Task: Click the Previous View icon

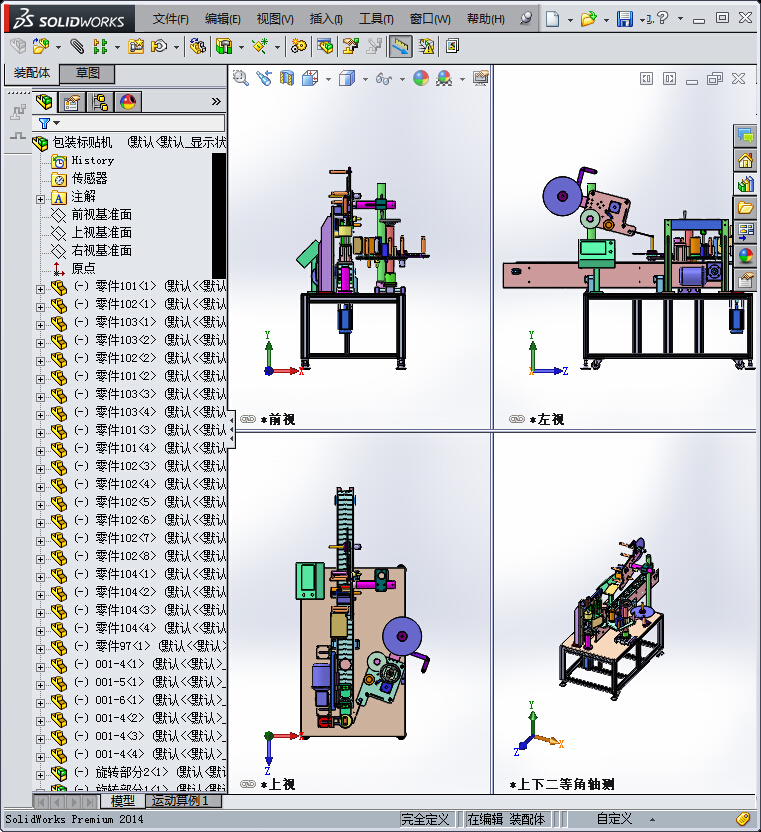Action: 264,79
